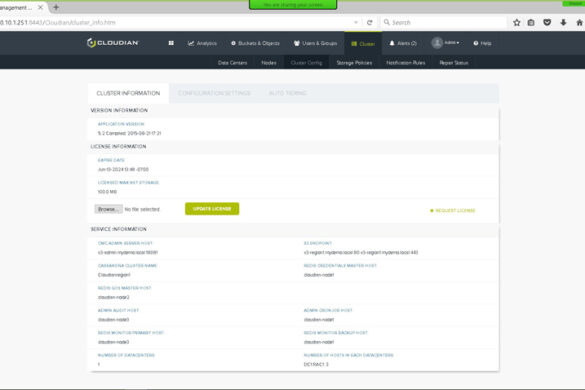Image resolution: width=585 pixels, height=390 pixels.
Task: Select Cluster Config subtab
Action: pos(306,63)
